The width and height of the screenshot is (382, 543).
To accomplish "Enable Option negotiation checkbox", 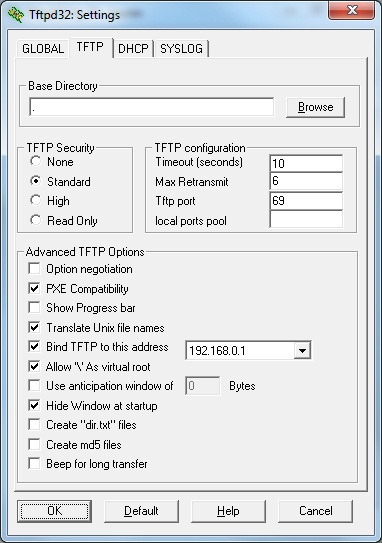I will pyautogui.click(x=34, y=269).
